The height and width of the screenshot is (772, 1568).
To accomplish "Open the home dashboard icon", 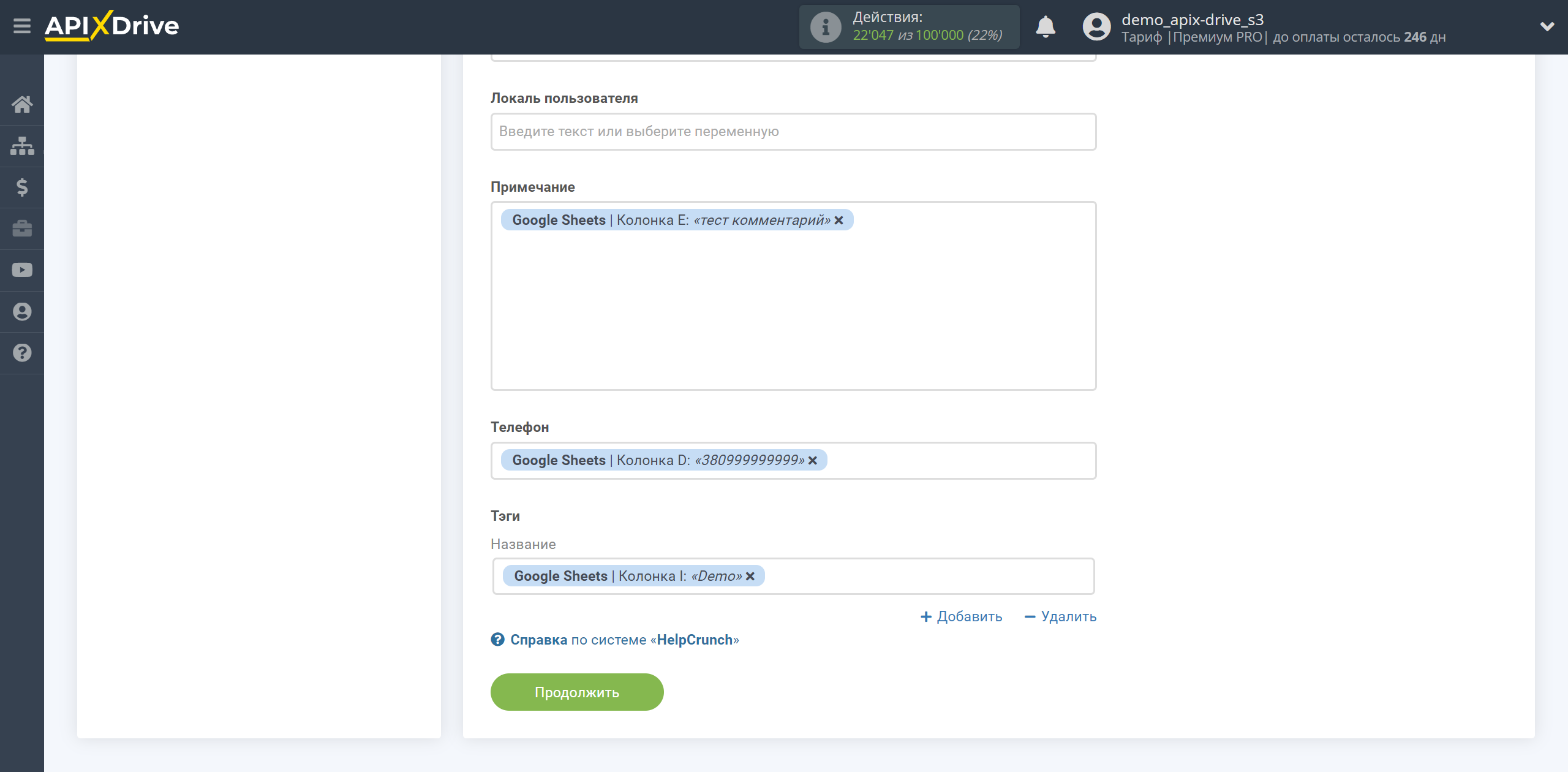I will tap(22, 104).
